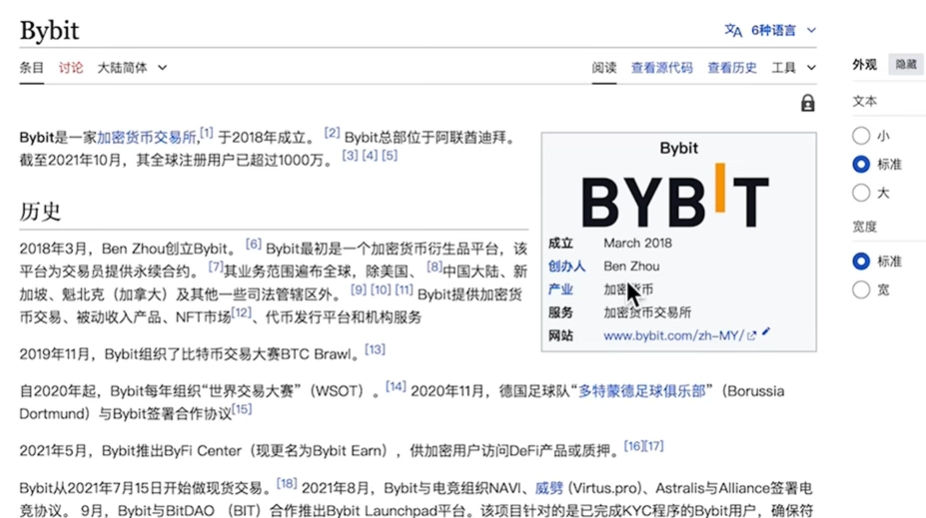Open citation reference [9]

pos(358,289)
